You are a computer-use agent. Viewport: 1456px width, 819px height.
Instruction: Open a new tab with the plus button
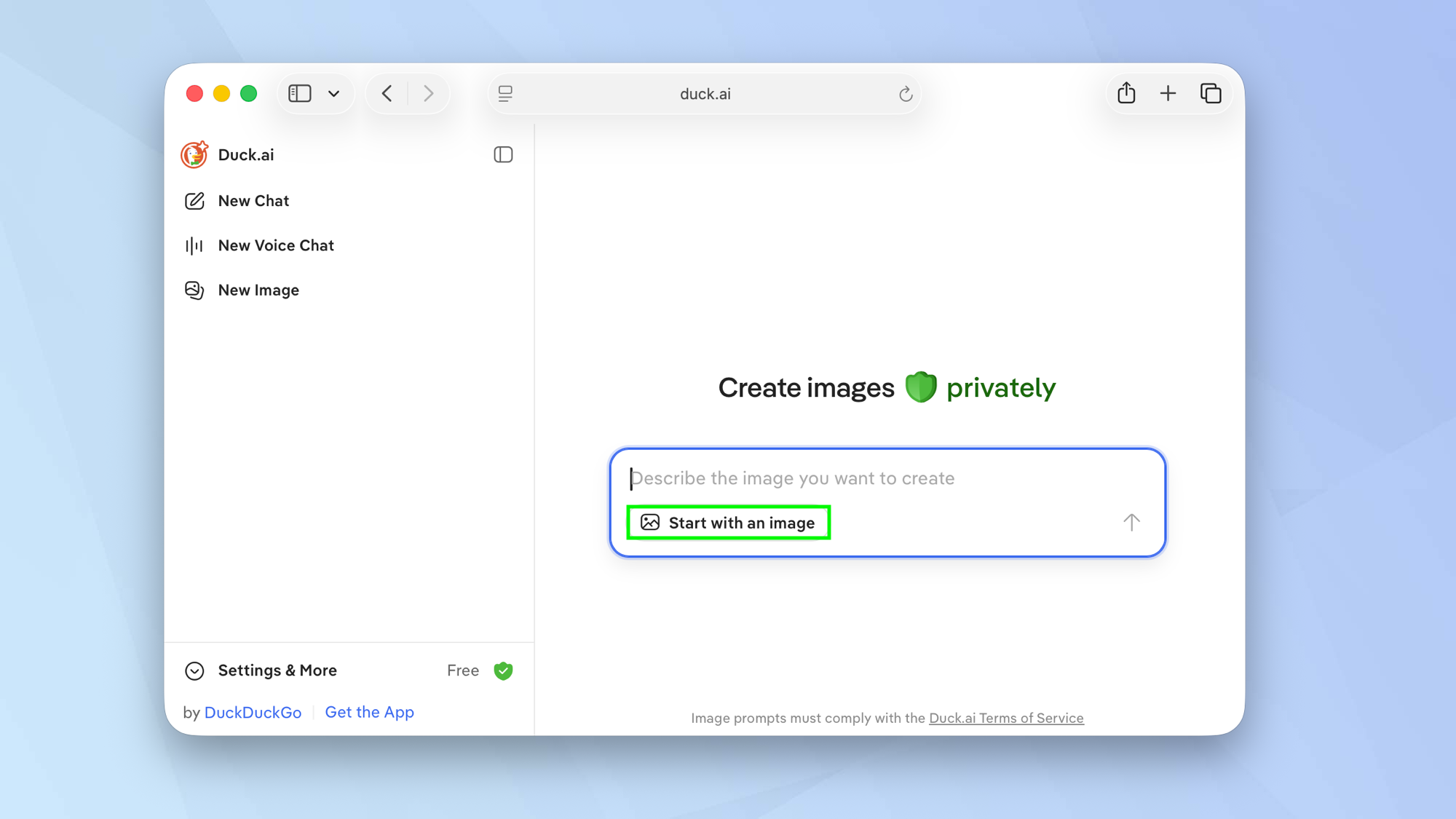pyautogui.click(x=1168, y=93)
